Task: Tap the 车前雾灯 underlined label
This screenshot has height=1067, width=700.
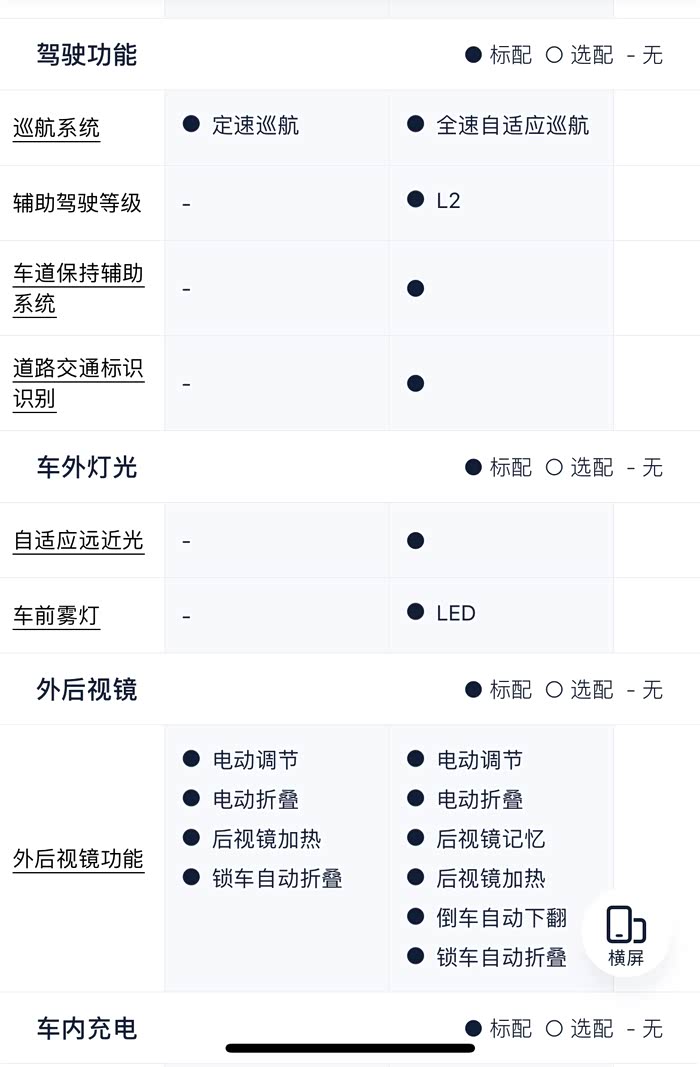Action: click(56, 616)
